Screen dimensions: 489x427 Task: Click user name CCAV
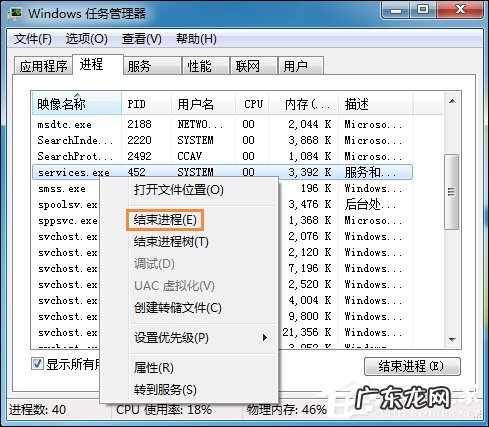pos(190,156)
